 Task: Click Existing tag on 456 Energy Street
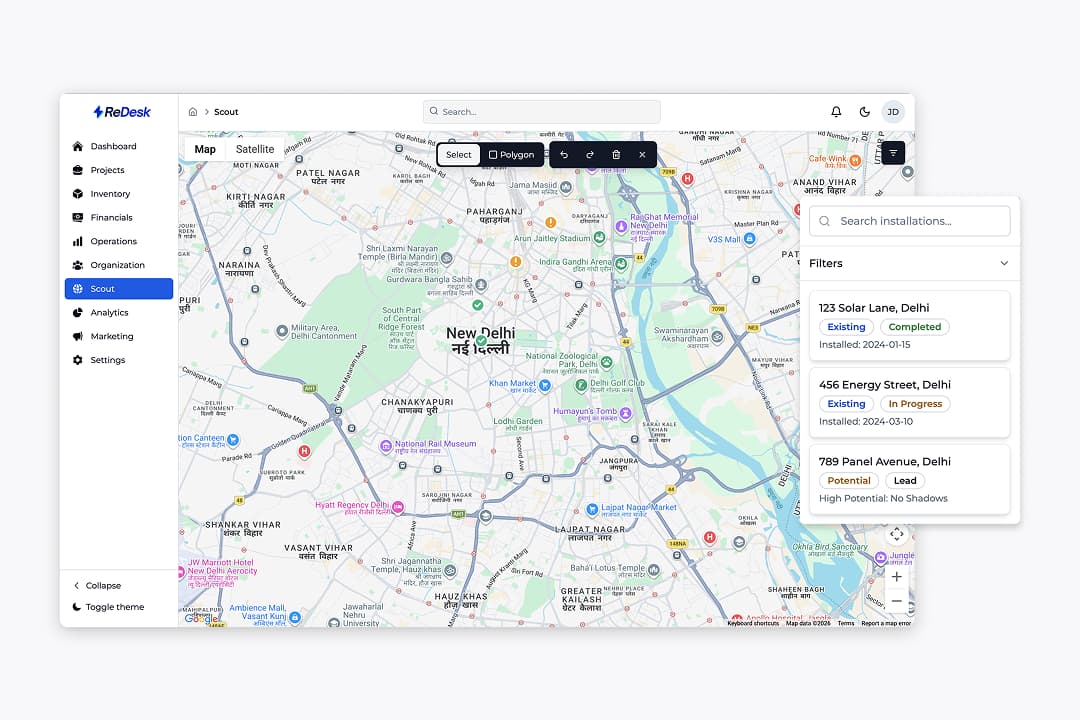coord(847,404)
